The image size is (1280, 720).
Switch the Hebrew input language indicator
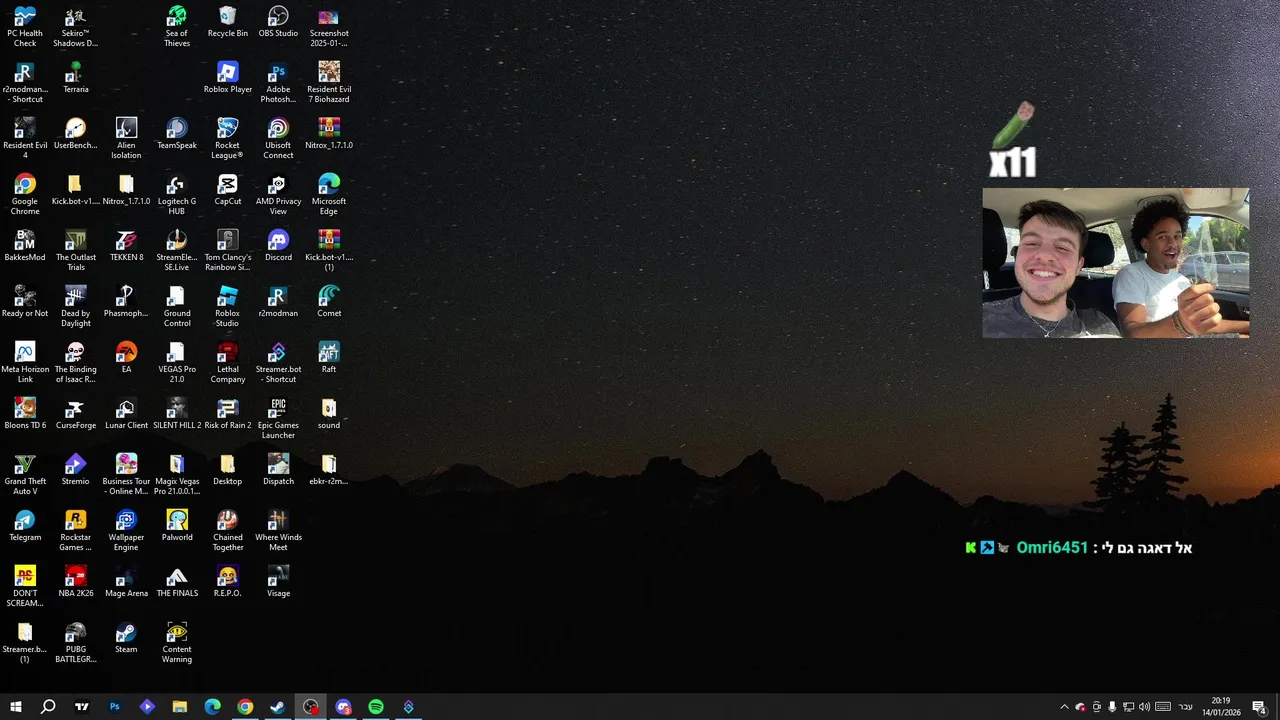coord(1185,707)
